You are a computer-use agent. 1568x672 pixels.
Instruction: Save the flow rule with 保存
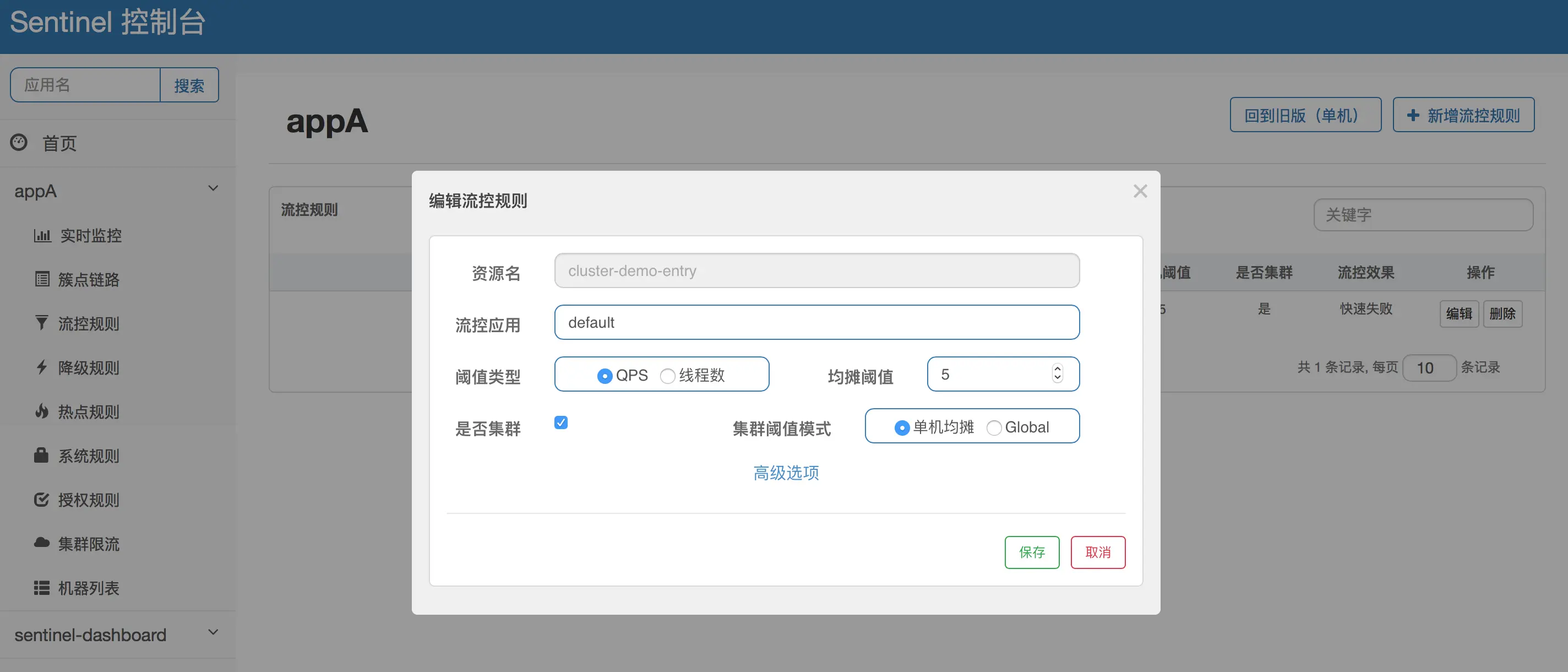click(x=1031, y=552)
